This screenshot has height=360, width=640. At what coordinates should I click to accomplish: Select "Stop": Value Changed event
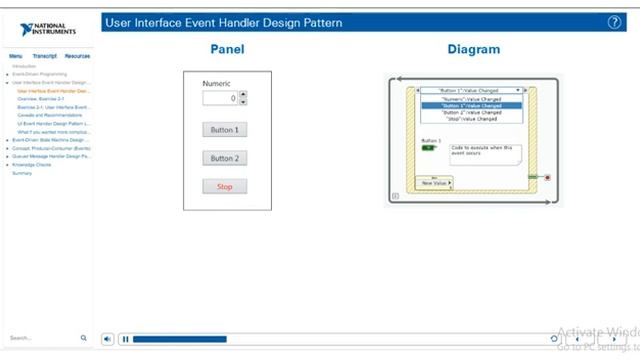(x=471, y=119)
